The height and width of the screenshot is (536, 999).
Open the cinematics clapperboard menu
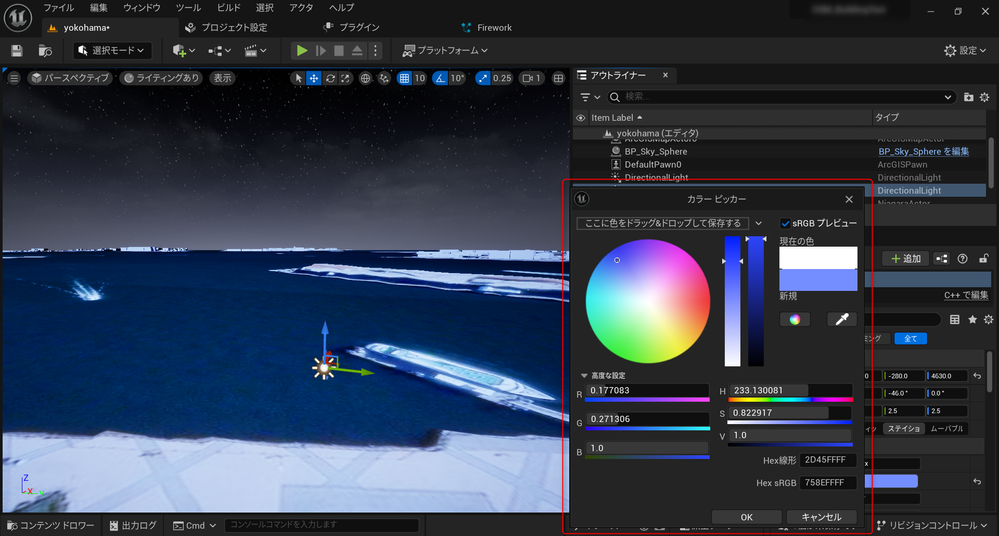[x=255, y=50]
